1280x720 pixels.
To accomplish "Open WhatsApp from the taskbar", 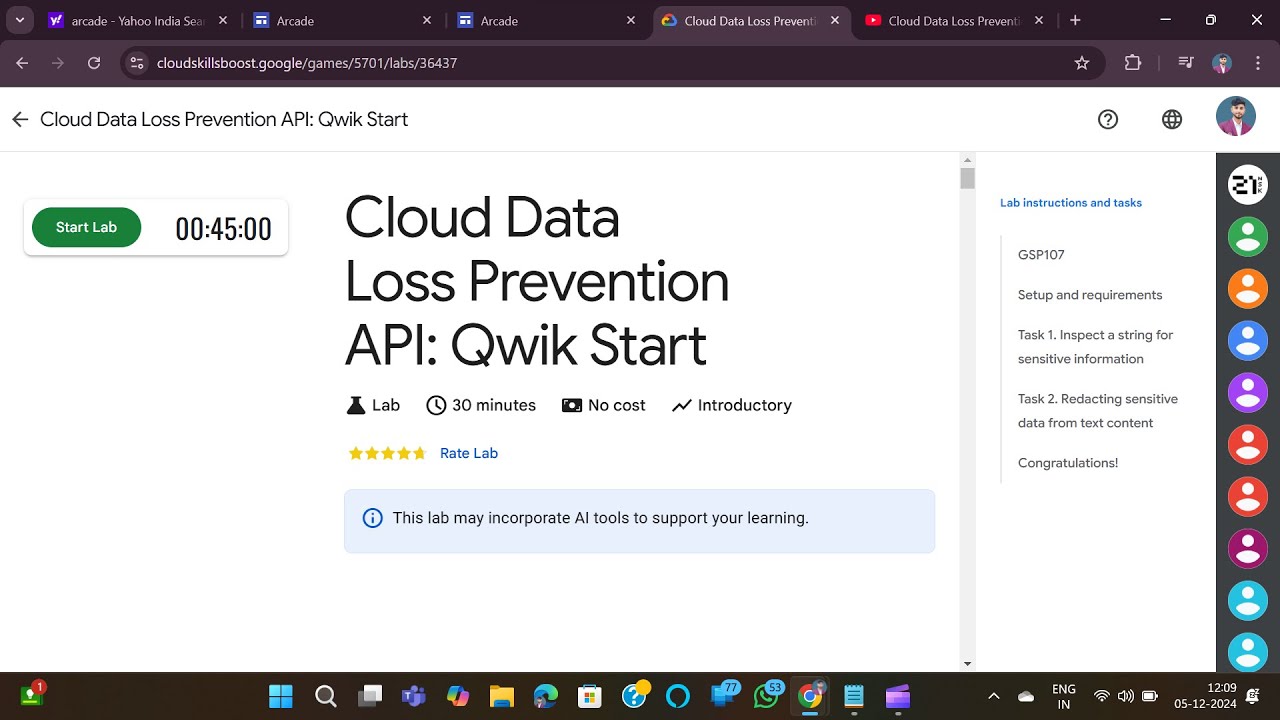I will (767, 695).
